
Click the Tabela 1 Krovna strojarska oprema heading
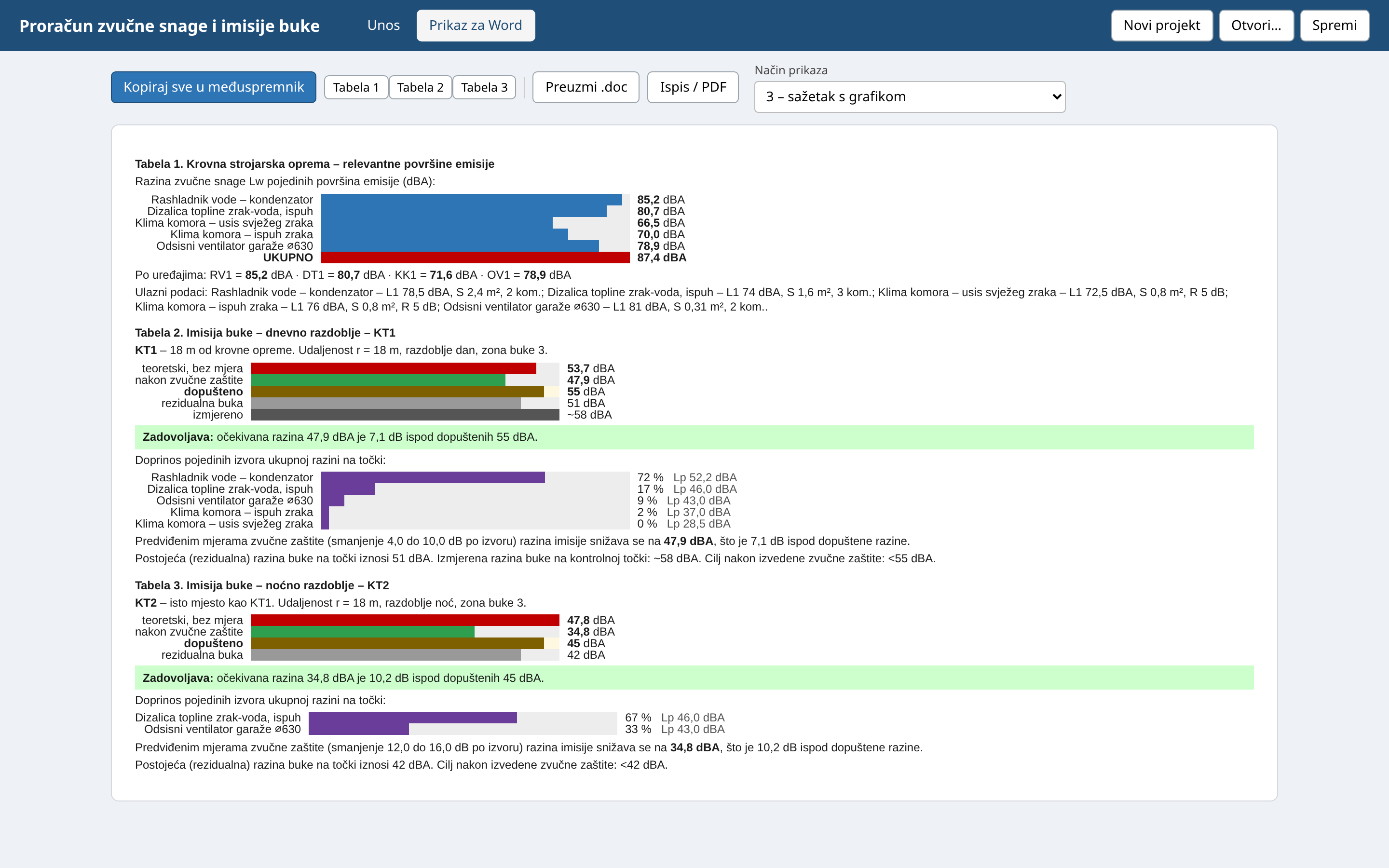coord(314,164)
